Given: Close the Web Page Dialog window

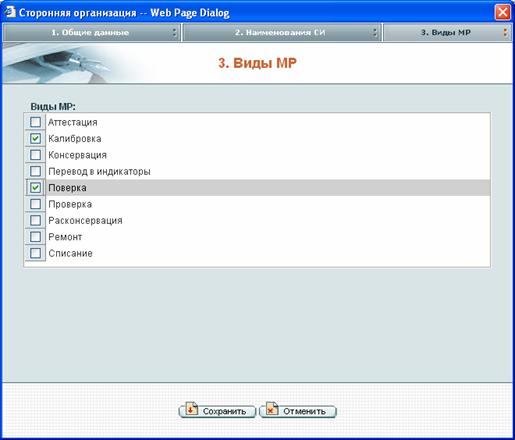Looking at the screenshot, I should click(502, 13).
